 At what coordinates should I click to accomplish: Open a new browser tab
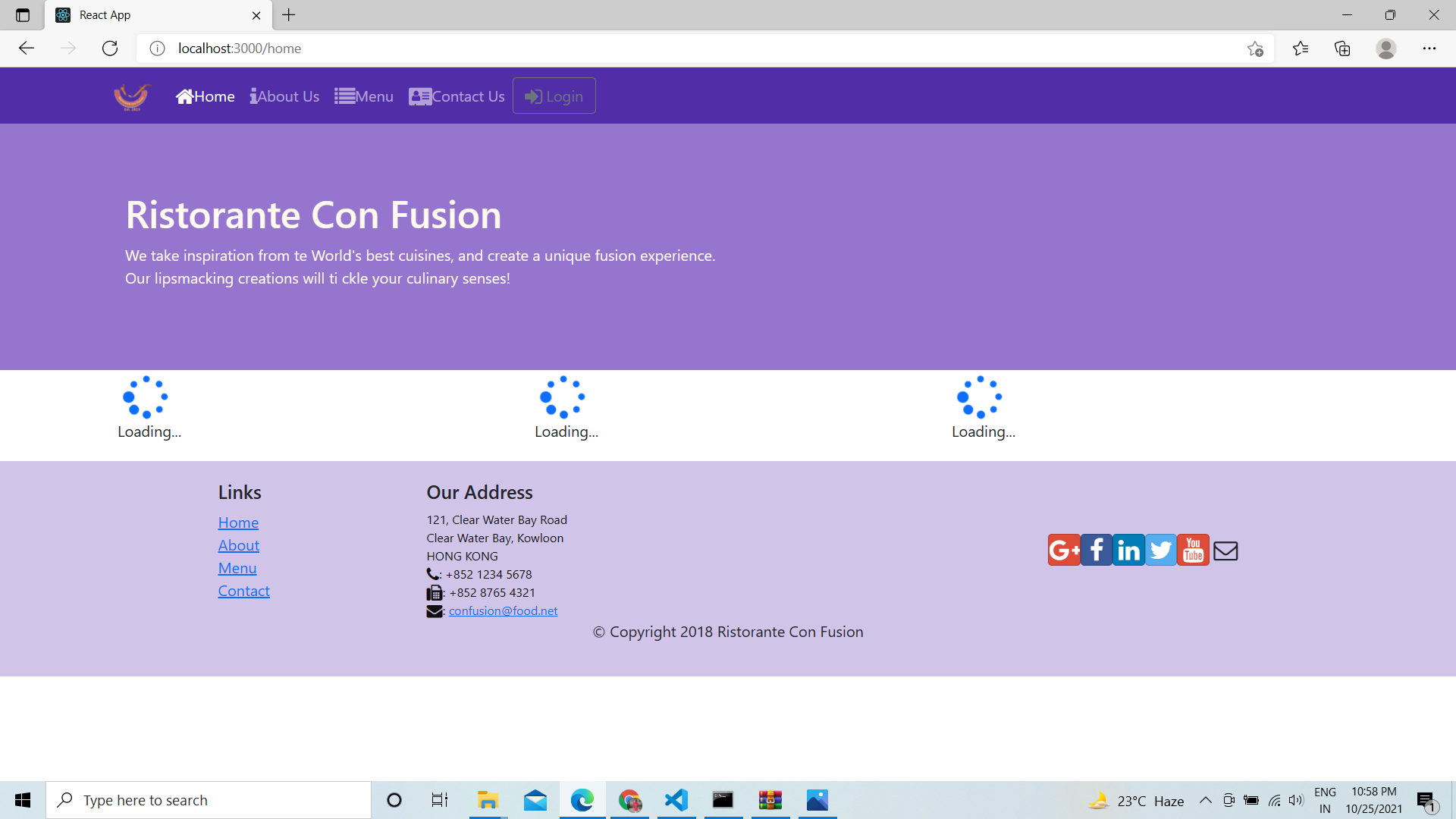289,15
